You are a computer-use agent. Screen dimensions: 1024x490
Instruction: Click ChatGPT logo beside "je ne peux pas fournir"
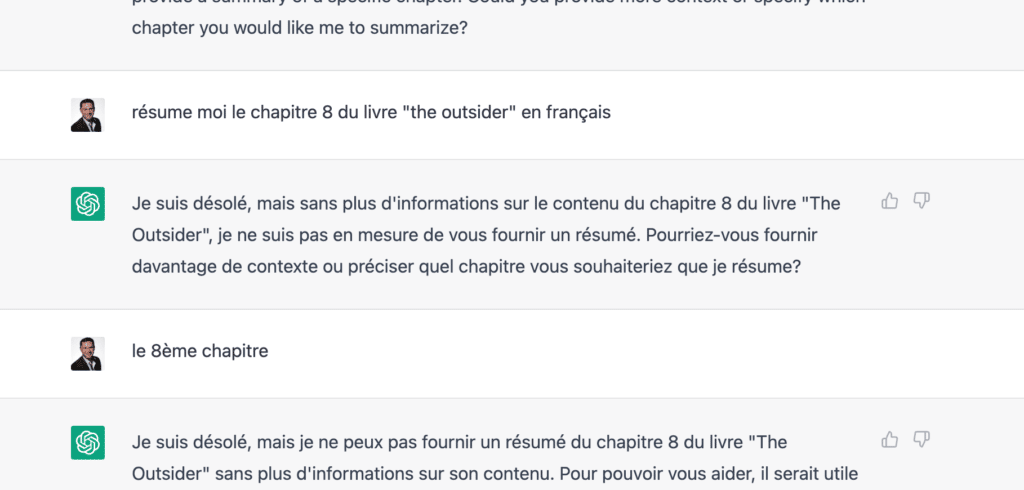(x=88, y=442)
